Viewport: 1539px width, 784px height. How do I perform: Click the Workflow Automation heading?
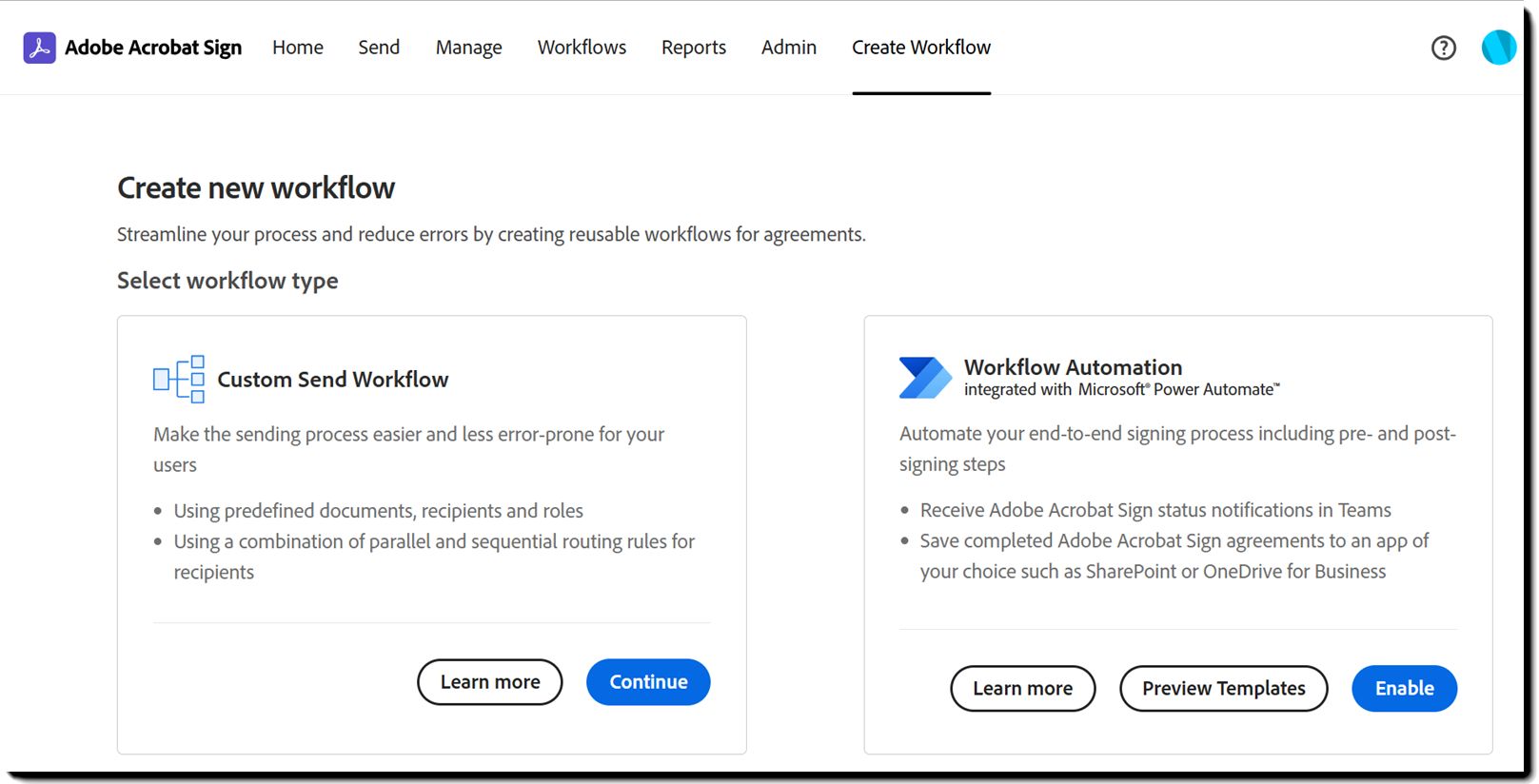(x=1073, y=367)
